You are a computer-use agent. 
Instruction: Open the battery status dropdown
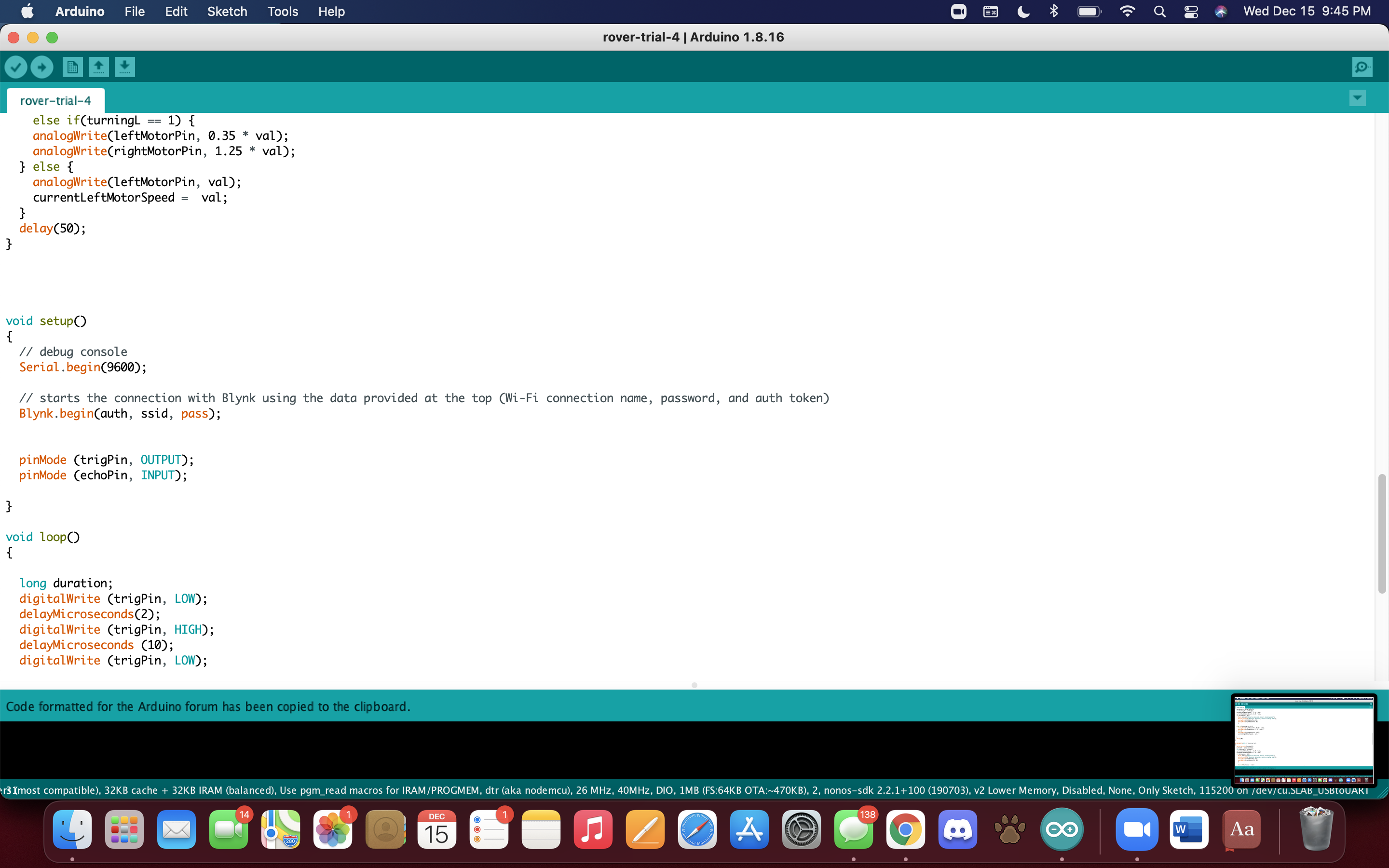(1089, 12)
